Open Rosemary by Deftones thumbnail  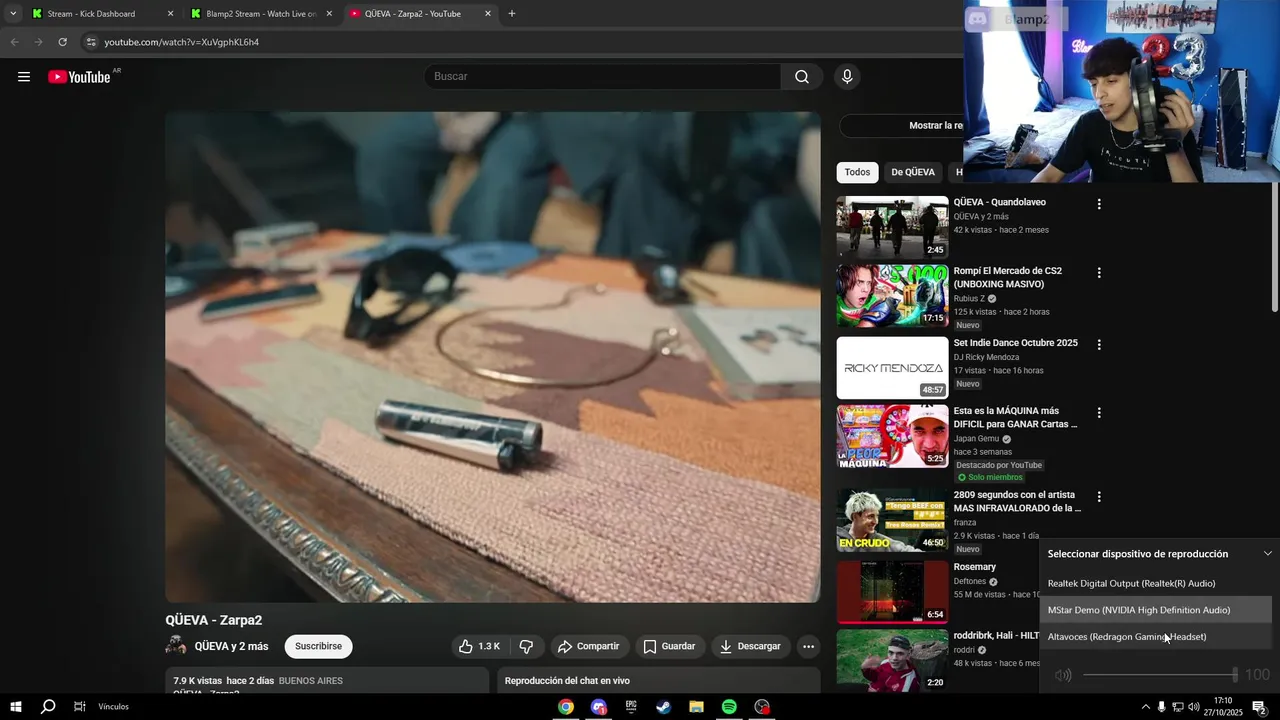(892, 592)
